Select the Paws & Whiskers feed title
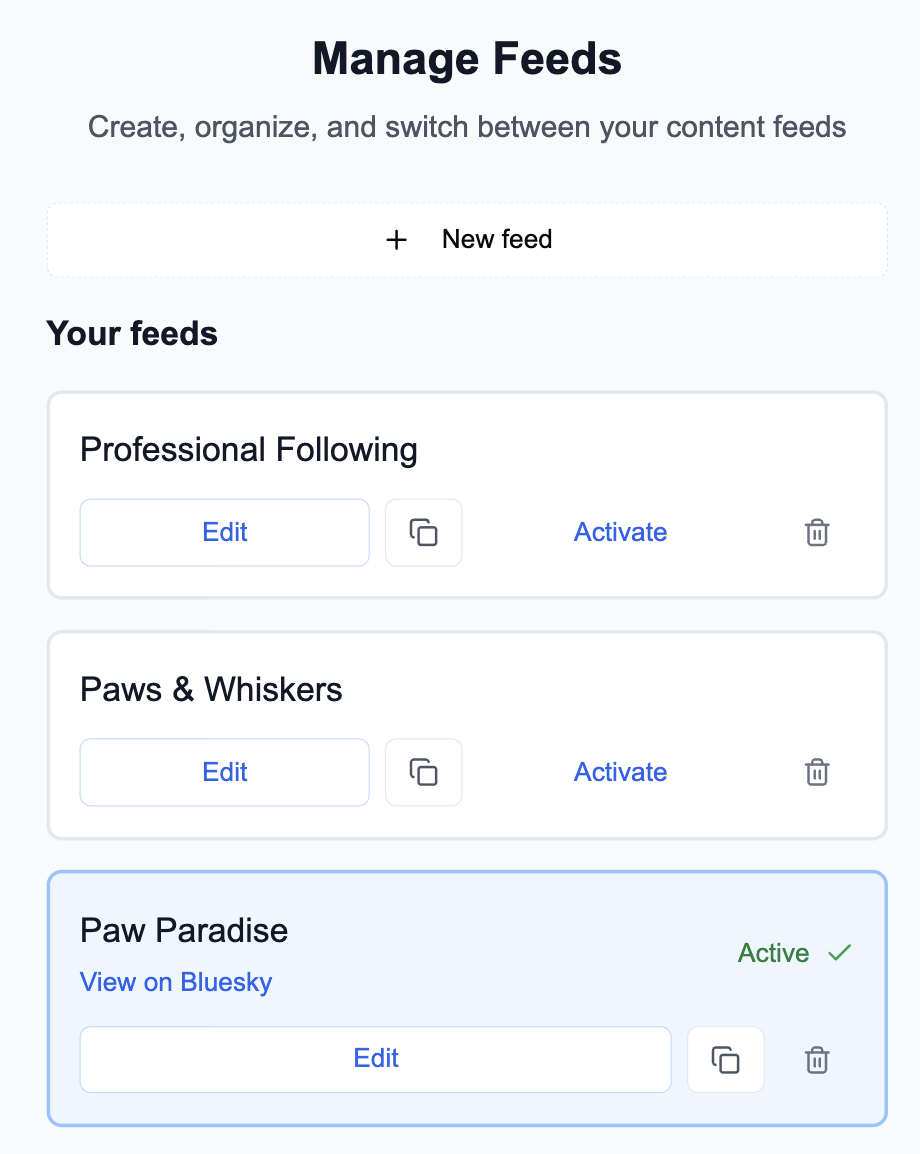Viewport: 920px width, 1154px height. pos(211,690)
